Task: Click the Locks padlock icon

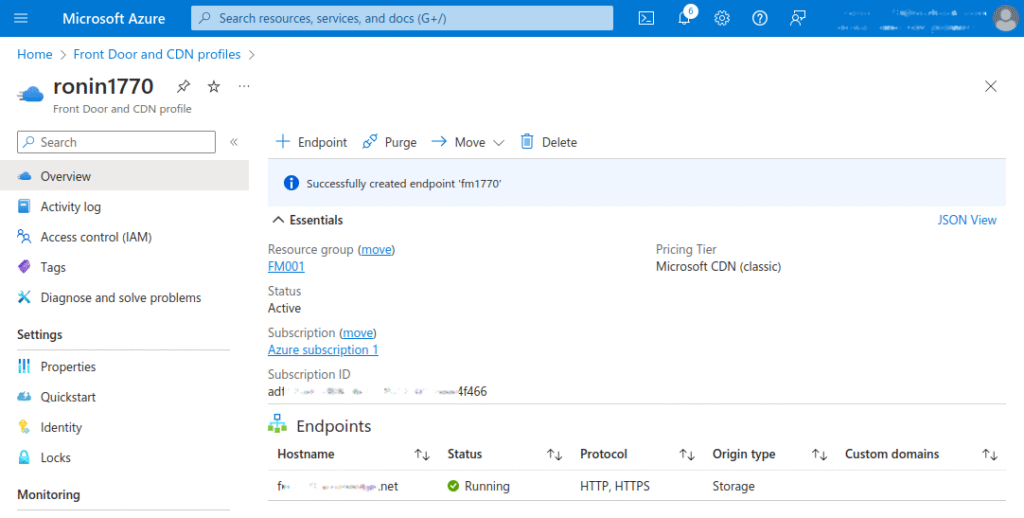Action: click(x=24, y=457)
